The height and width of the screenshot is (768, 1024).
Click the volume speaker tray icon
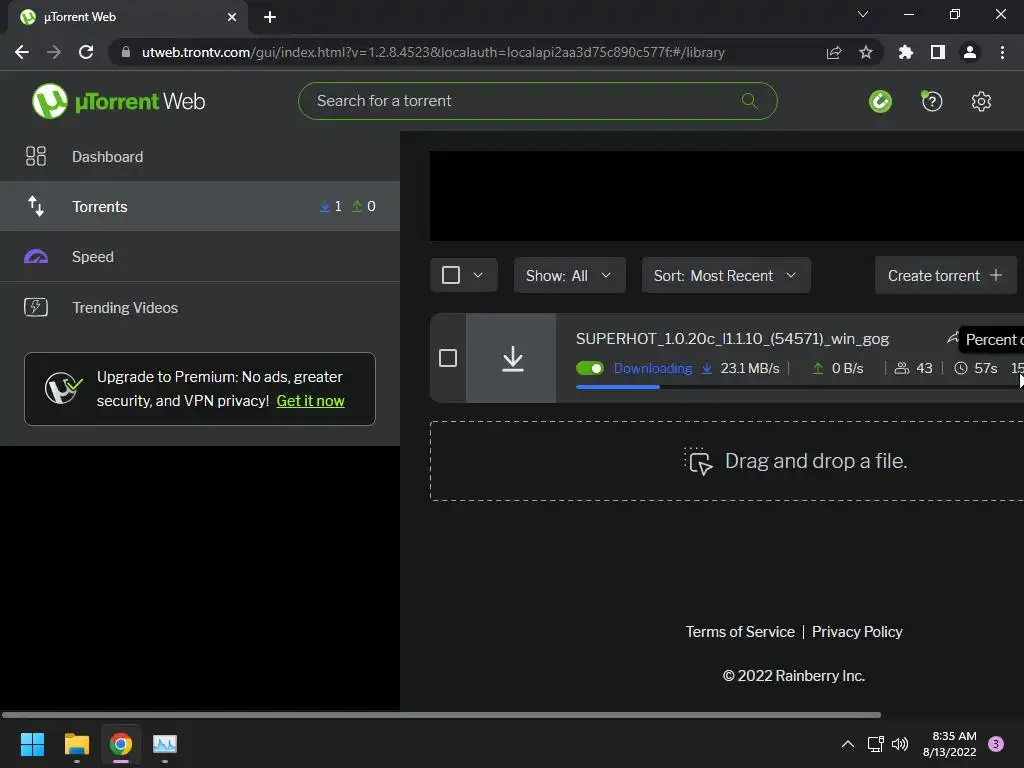point(900,744)
